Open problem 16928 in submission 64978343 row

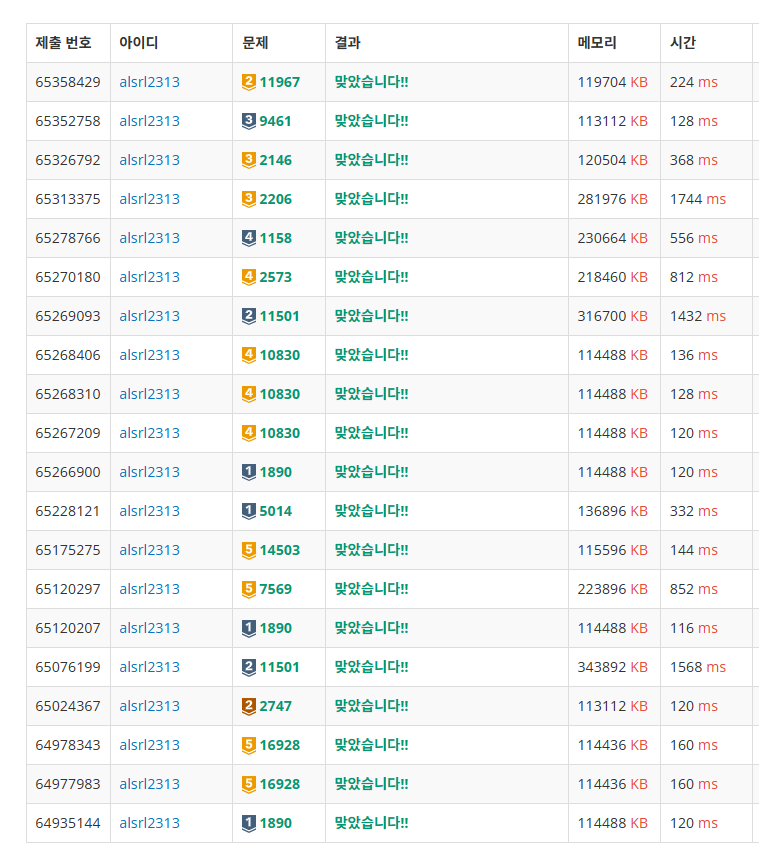tap(280, 745)
